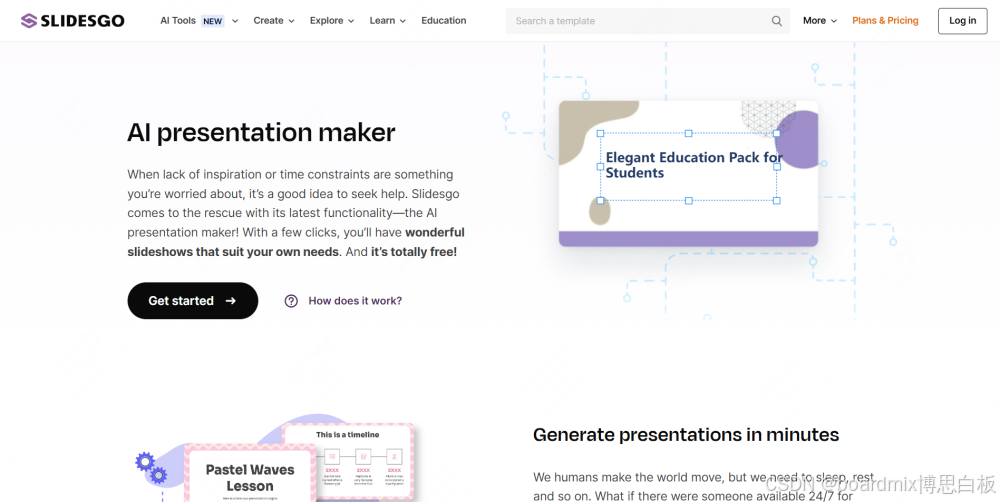Click the question mark help icon
Image resolution: width=1000 pixels, height=502 pixels.
tap(291, 301)
